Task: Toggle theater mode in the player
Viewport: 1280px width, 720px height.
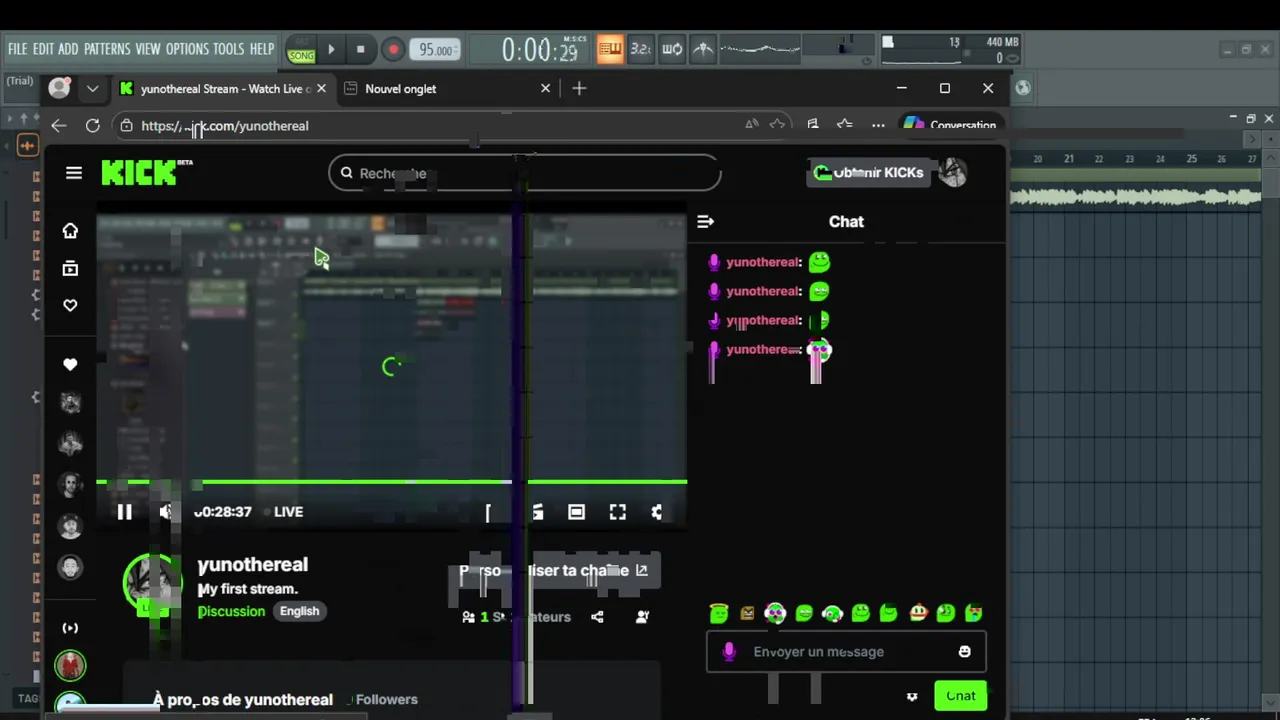Action: point(576,512)
